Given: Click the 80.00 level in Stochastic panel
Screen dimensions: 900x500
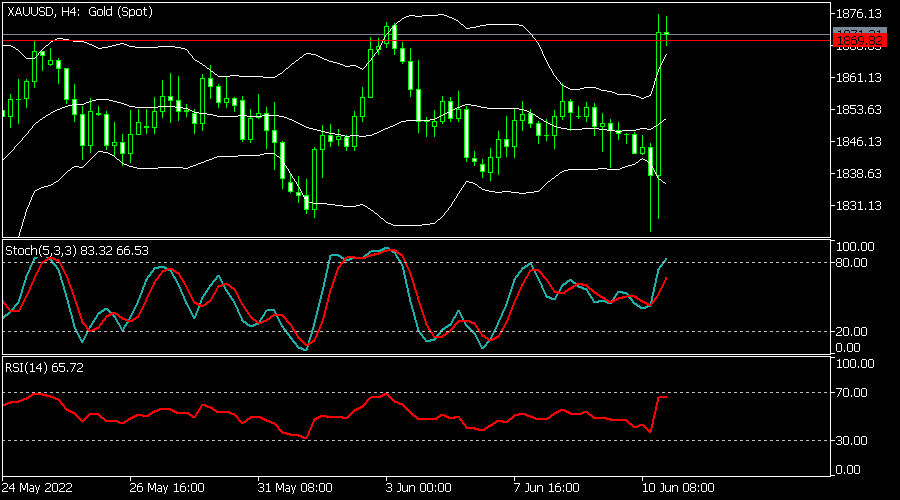Looking at the screenshot, I should pos(852,263).
